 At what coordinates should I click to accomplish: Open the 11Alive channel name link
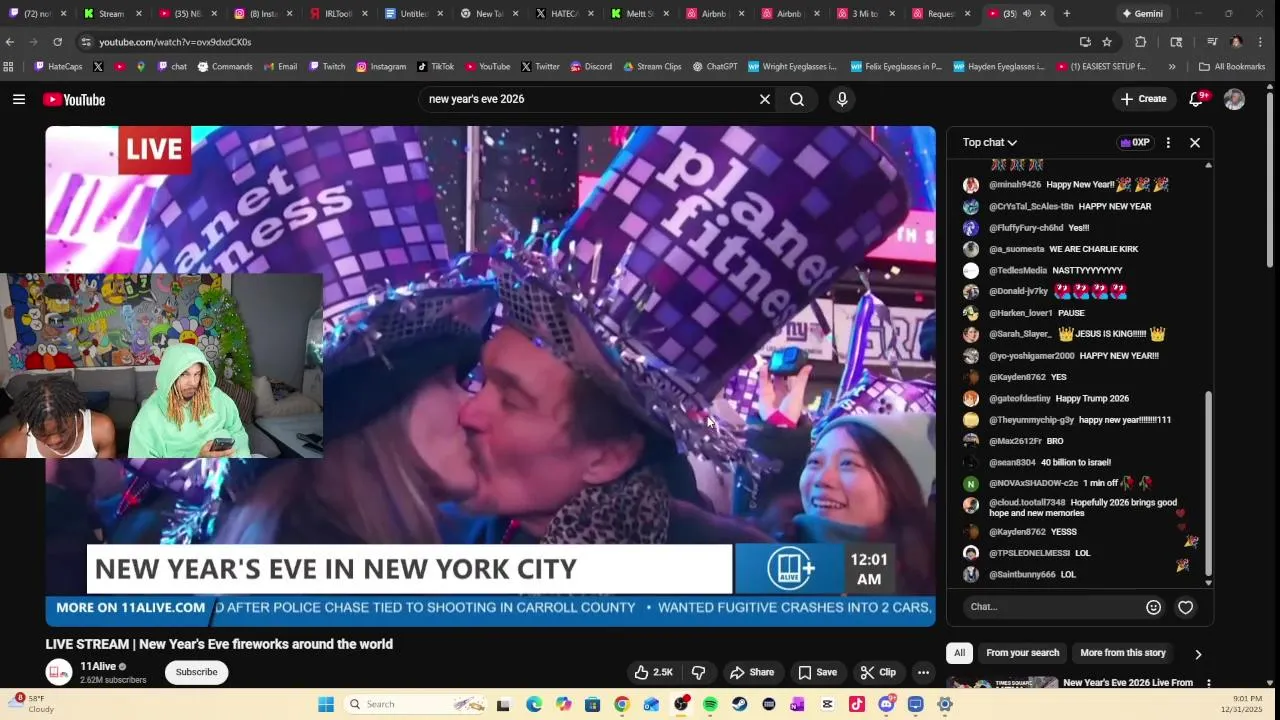[98, 667]
